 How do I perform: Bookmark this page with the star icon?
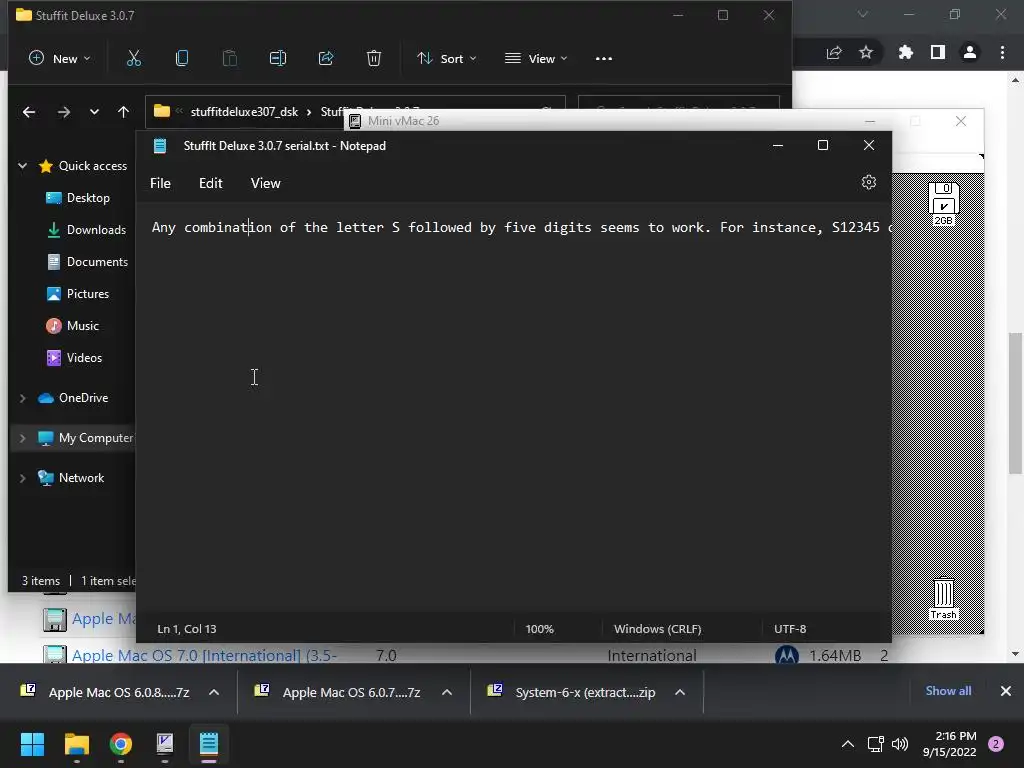point(866,52)
